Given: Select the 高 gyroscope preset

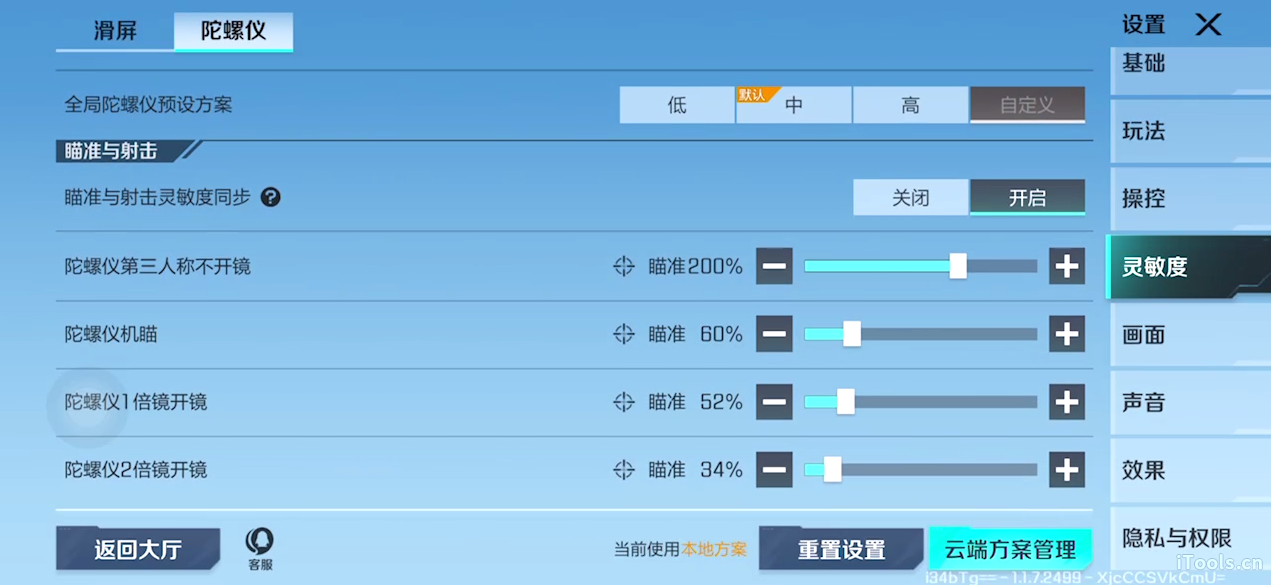Looking at the screenshot, I should tap(910, 105).
